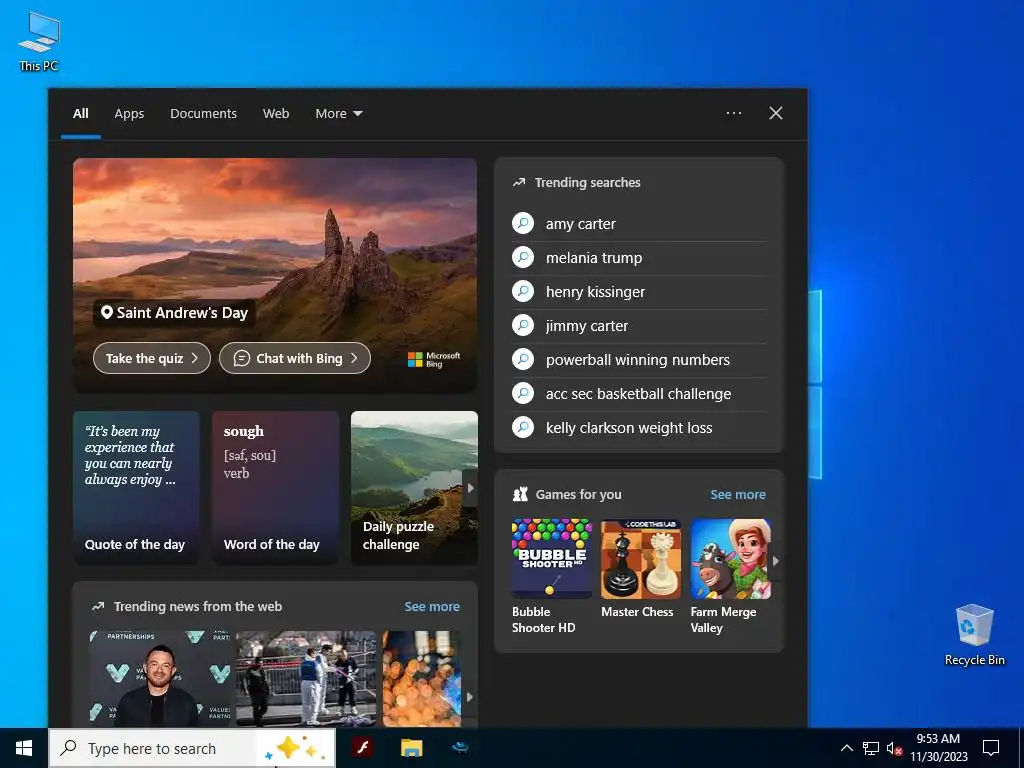Open the Recycle Bin desktop icon

[x=974, y=635]
